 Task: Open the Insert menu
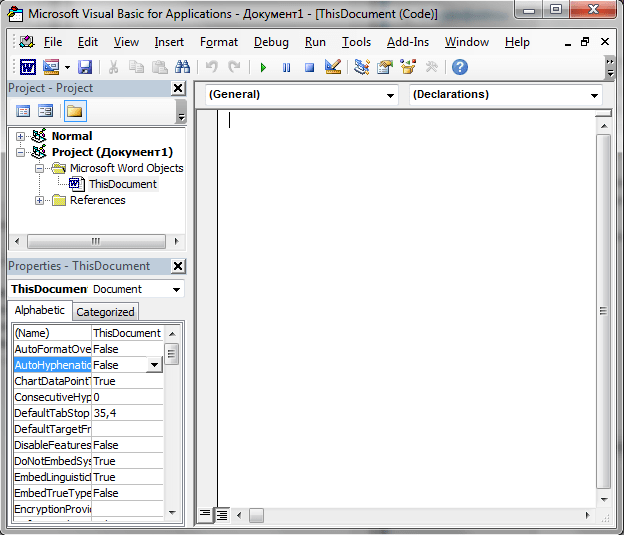point(169,42)
